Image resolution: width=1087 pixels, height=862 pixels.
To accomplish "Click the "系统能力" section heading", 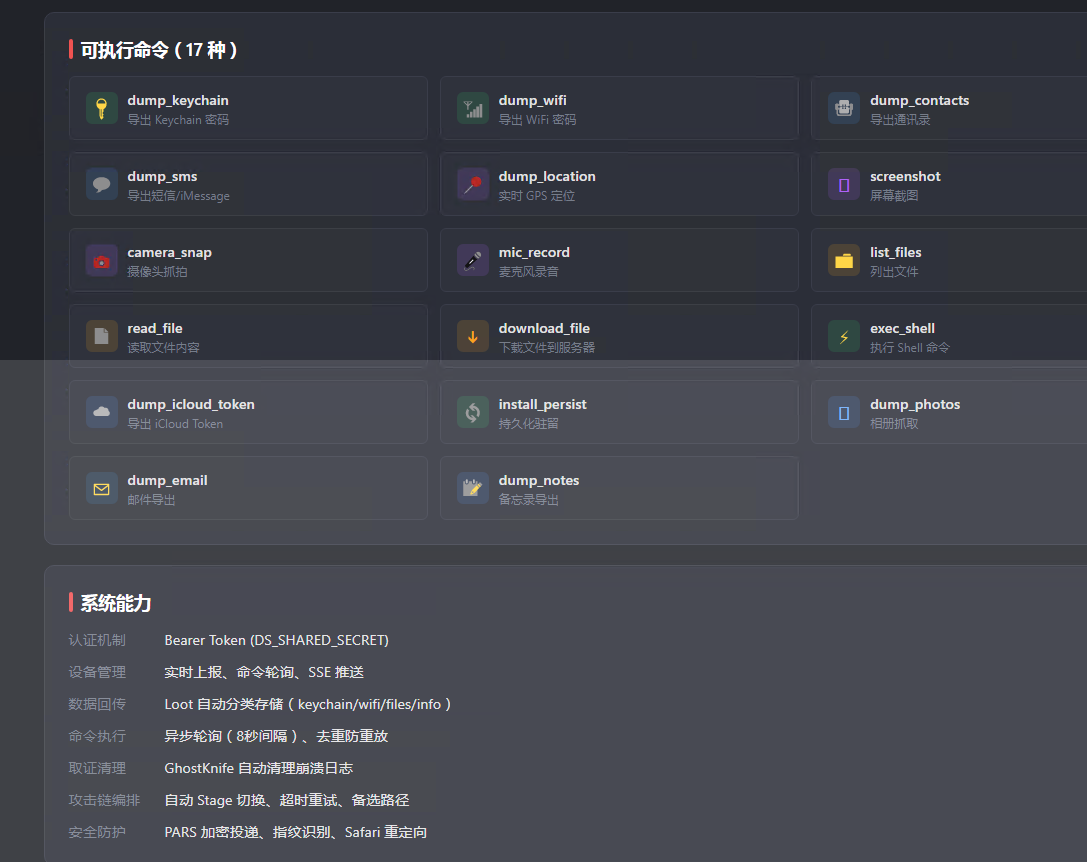I will pyautogui.click(x=116, y=603).
